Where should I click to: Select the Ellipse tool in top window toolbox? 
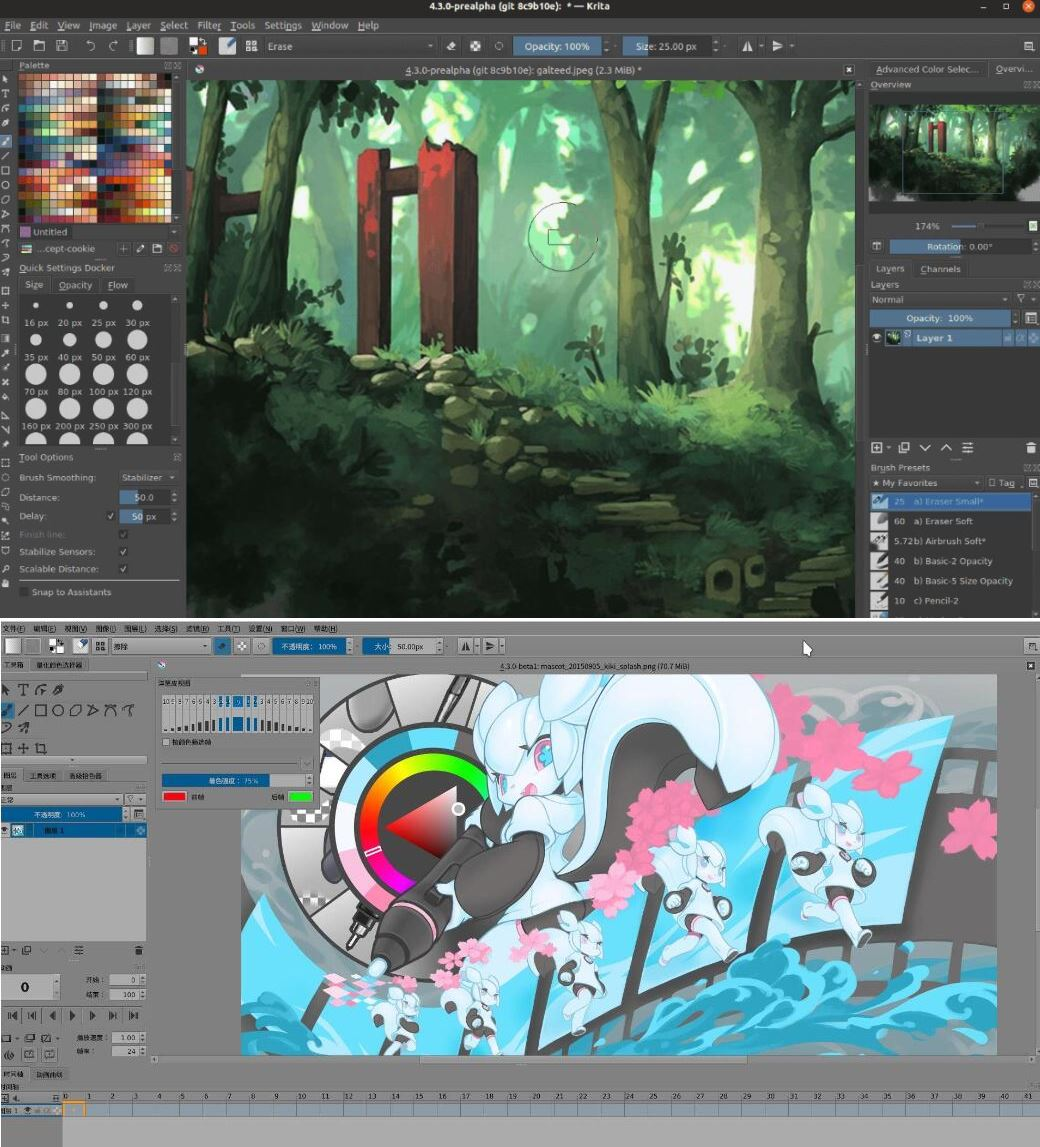click(x=6, y=185)
